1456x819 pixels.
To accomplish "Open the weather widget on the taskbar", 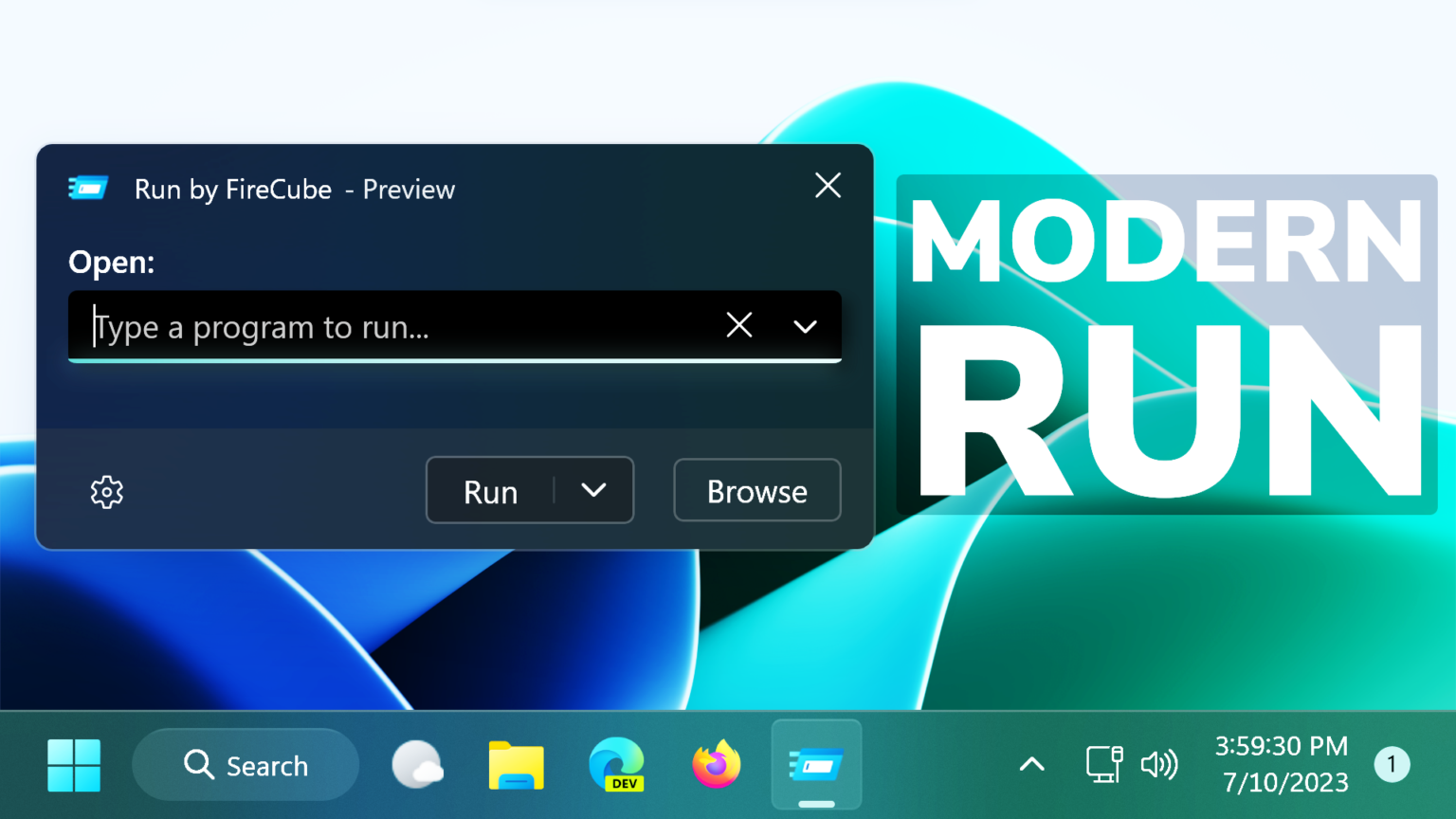I will pyautogui.click(x=418, y=764).
